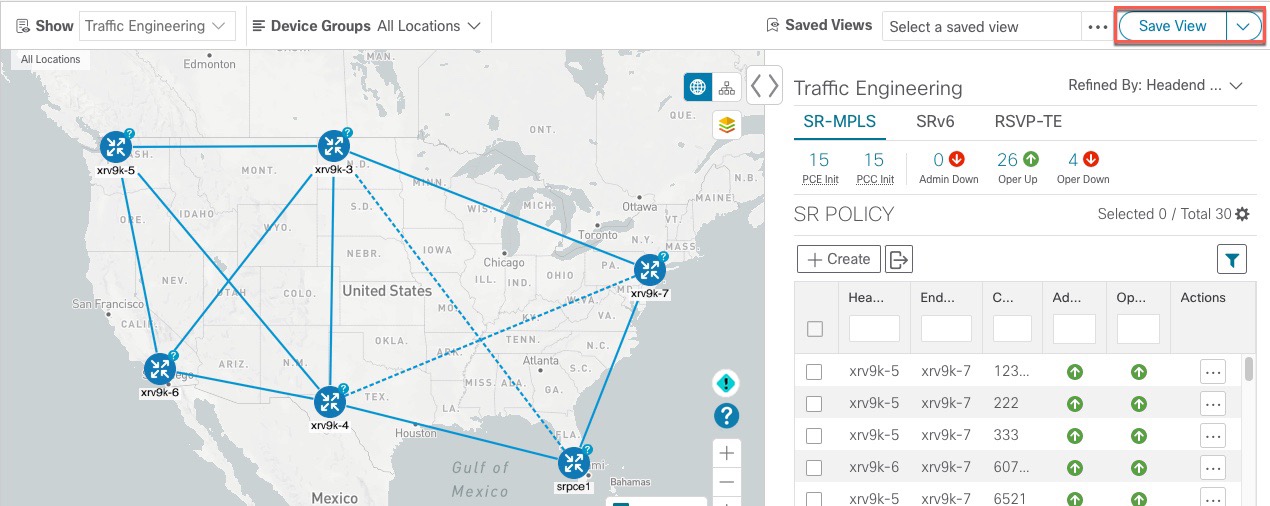This screenshot has width=1270, height=506.
Task: Tick checkbox for xrv9k-6 policy row
Action: tap(814, 467)
